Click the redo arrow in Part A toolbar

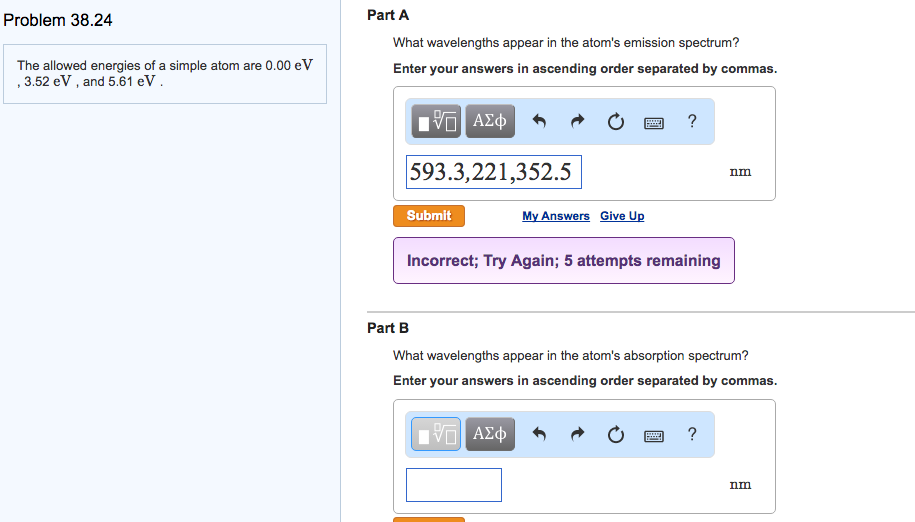tap(578, 123)
